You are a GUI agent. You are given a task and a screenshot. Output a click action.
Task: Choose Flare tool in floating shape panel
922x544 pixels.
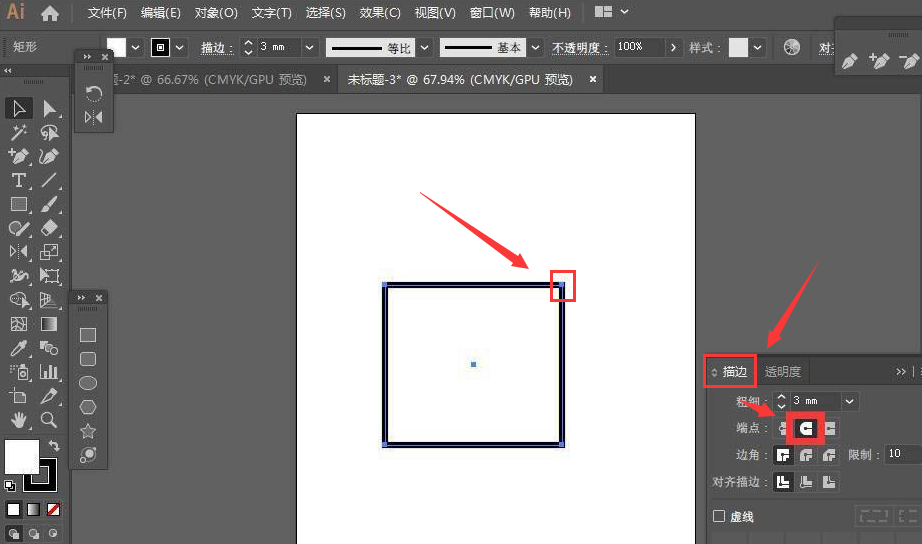(88, 455)
